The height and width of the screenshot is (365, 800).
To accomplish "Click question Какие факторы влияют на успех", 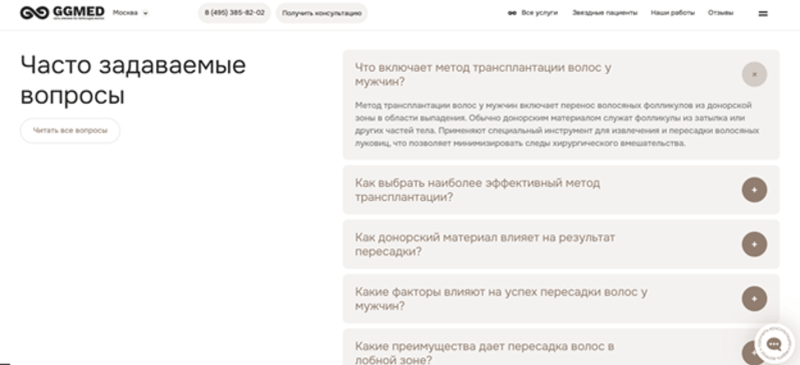I will (x=501, y=299).
